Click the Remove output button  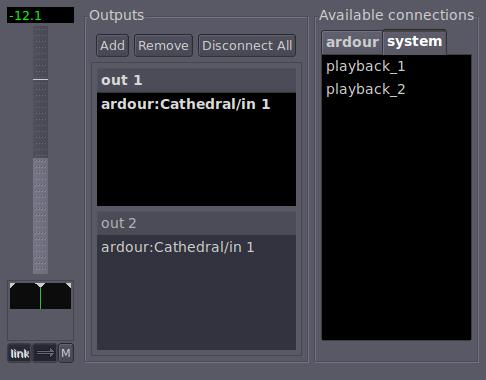[x=163, y=45]
